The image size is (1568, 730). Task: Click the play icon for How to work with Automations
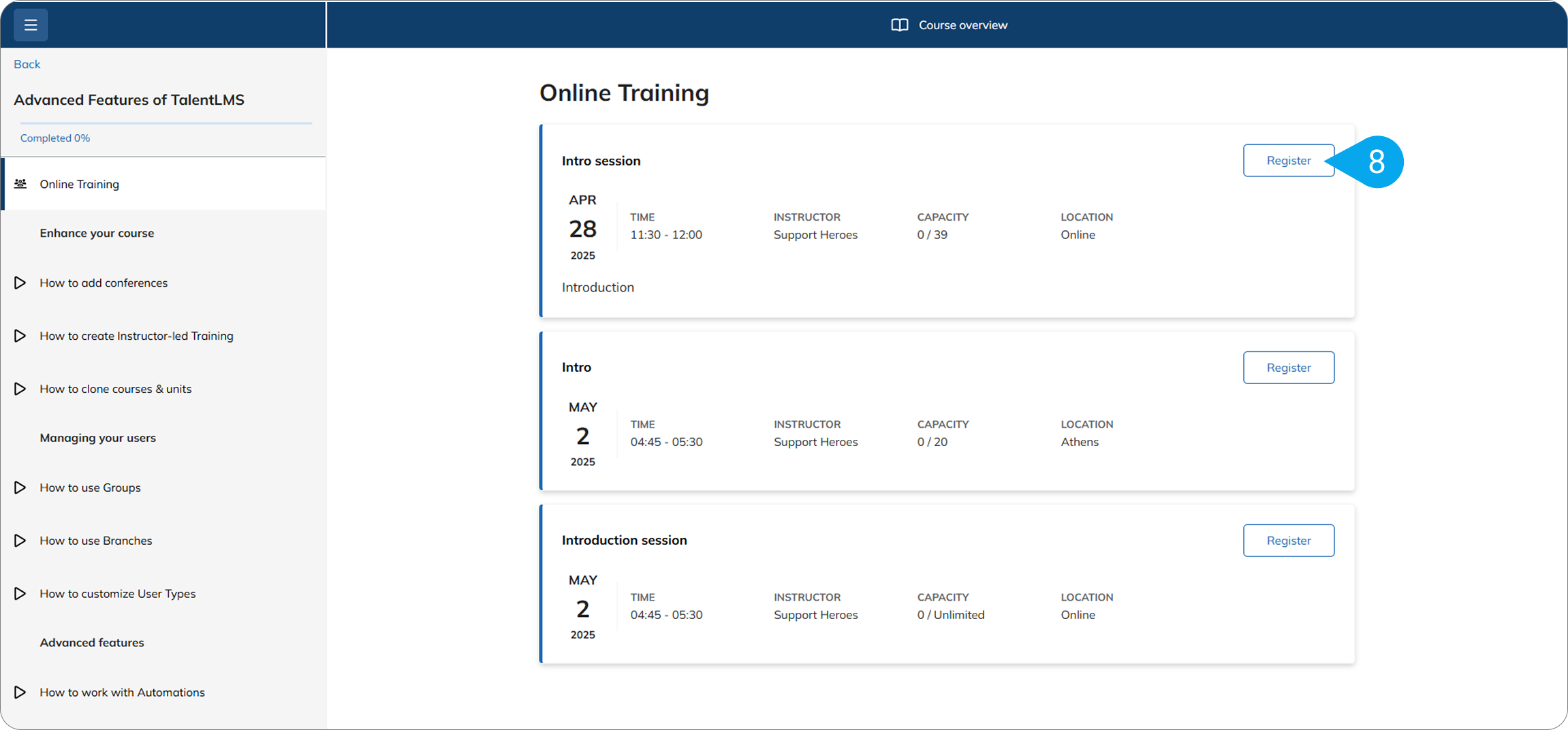click(20, 693)
